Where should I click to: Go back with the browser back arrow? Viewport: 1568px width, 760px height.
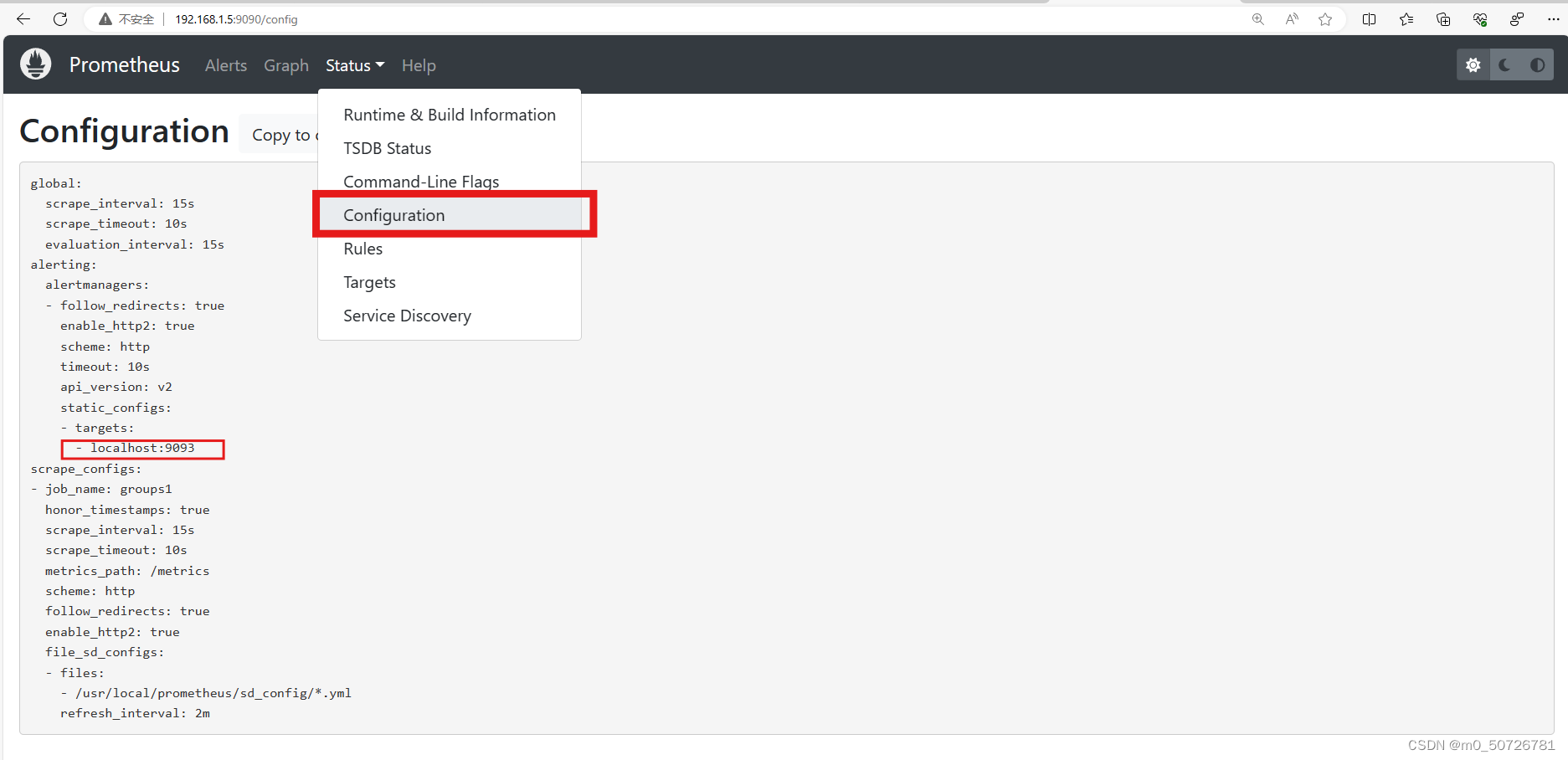23,19
